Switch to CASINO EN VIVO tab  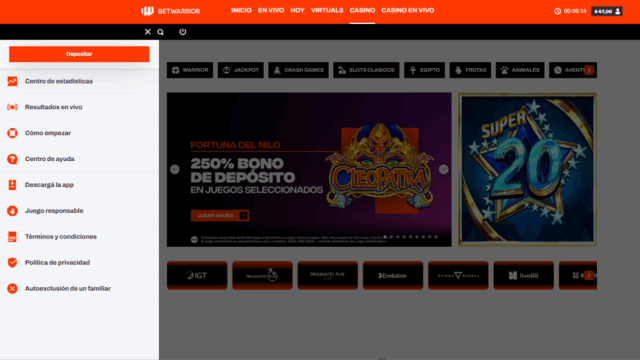407,11
